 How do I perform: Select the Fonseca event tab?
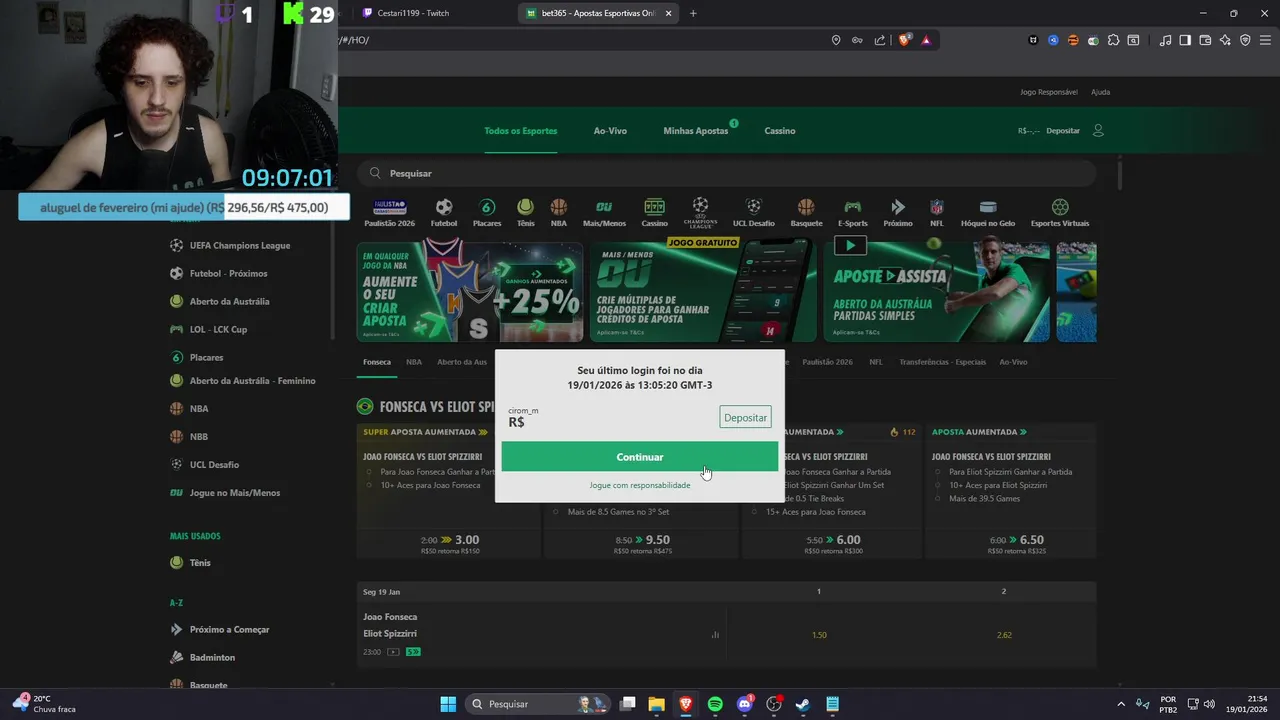tap(377, 362)
